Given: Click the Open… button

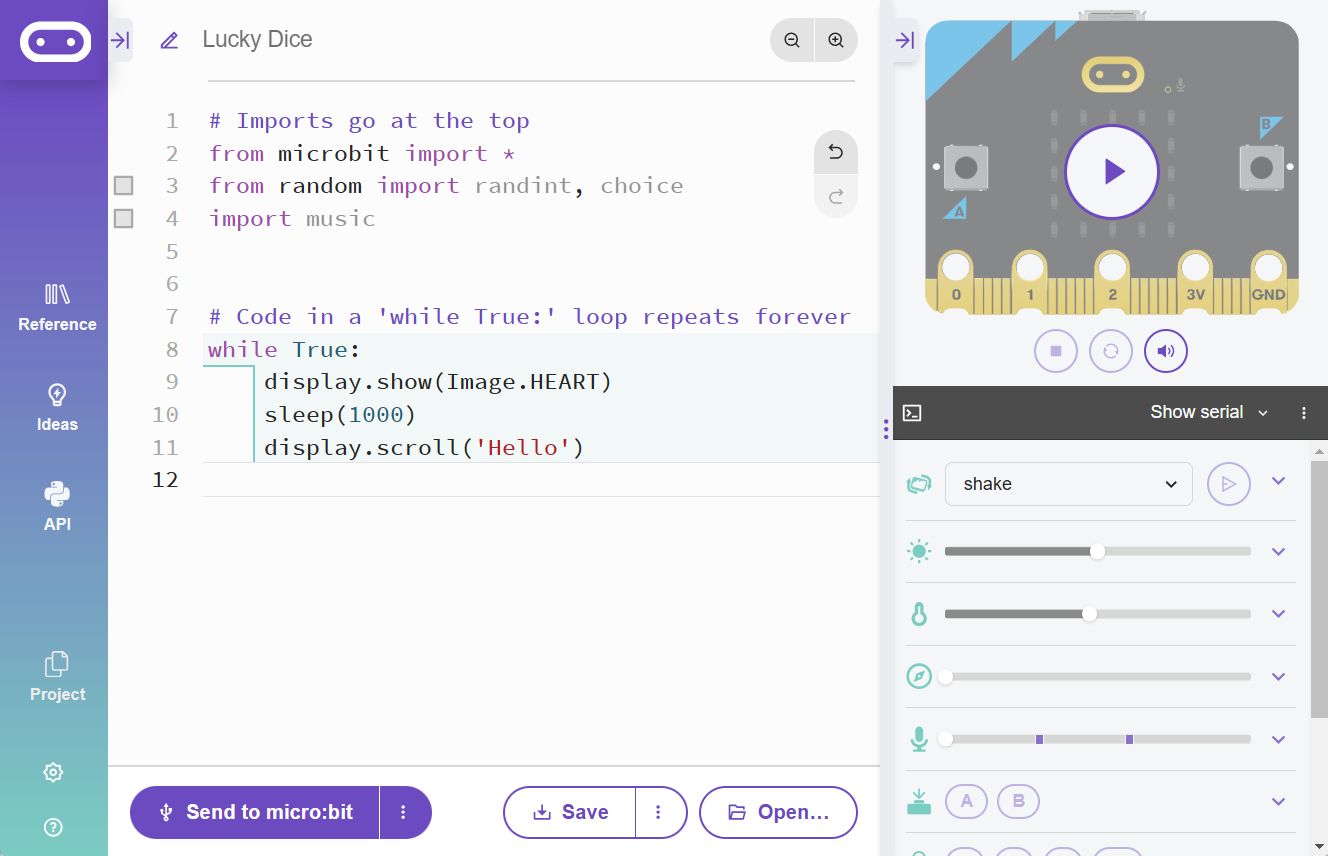Looking at the screenshot, I should (x=778, y=812).
